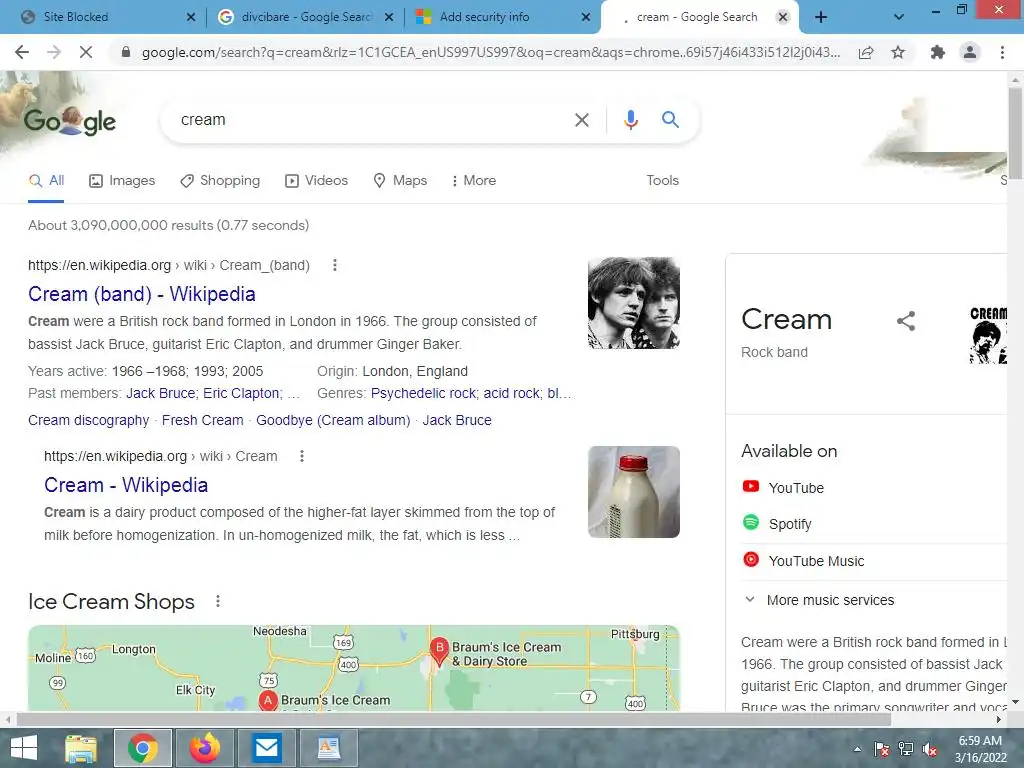Open options for Cream (band) result
This screenshot has width=1024, height=768.
pos(334,265)
